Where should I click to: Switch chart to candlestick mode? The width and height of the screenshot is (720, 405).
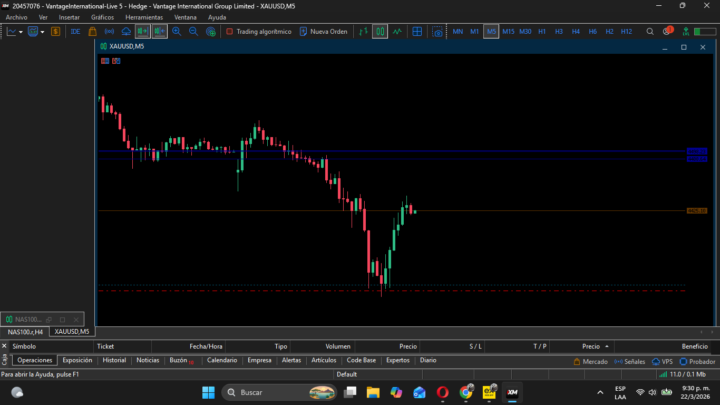[x=380, y=32]
